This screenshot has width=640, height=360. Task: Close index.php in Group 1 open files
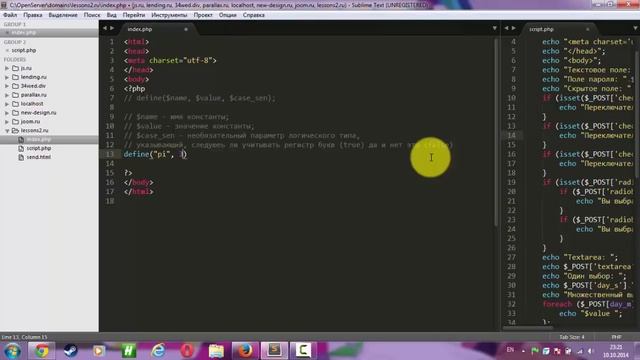7,32
